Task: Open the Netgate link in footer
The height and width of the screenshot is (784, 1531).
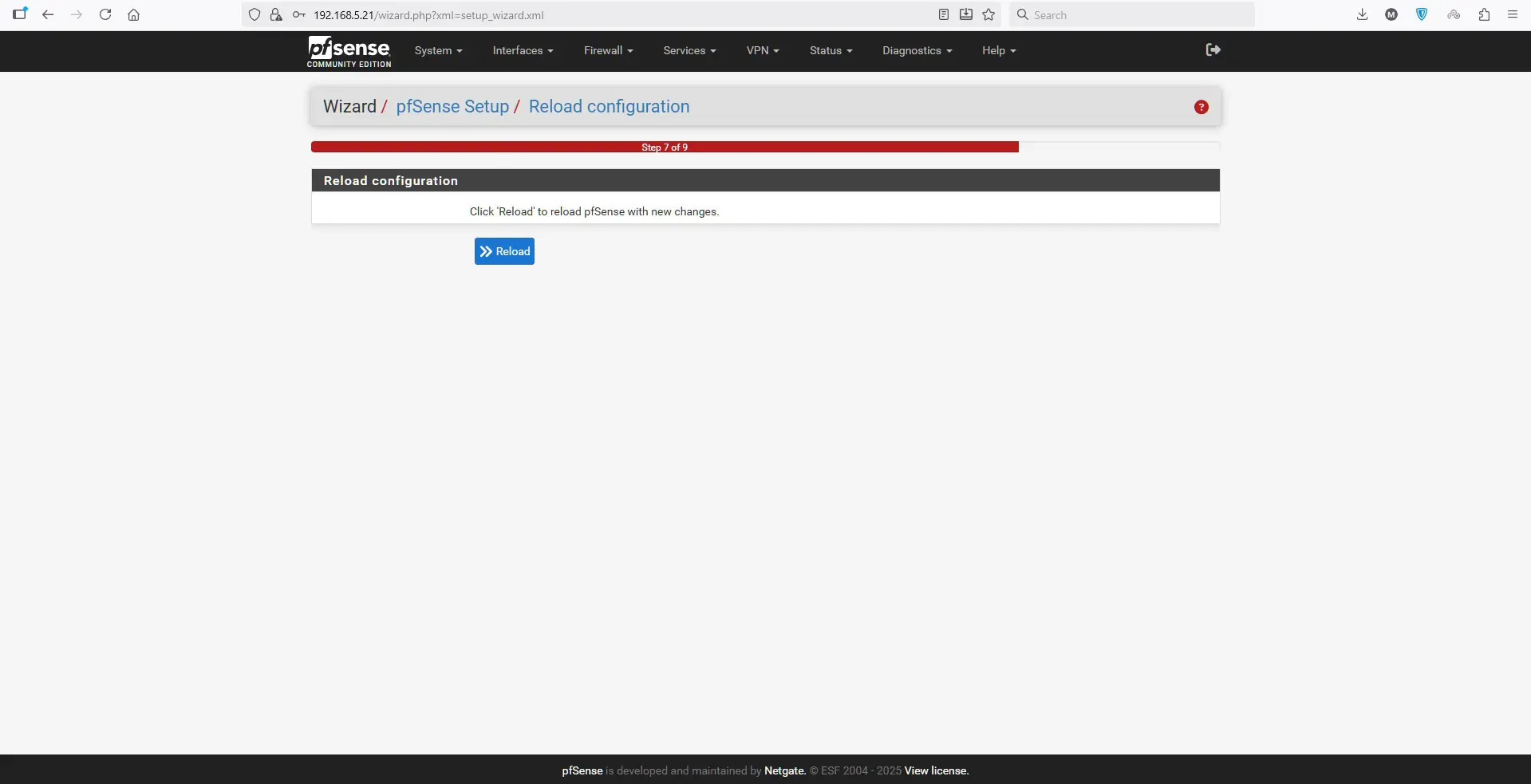Action: tap(785, 770)
